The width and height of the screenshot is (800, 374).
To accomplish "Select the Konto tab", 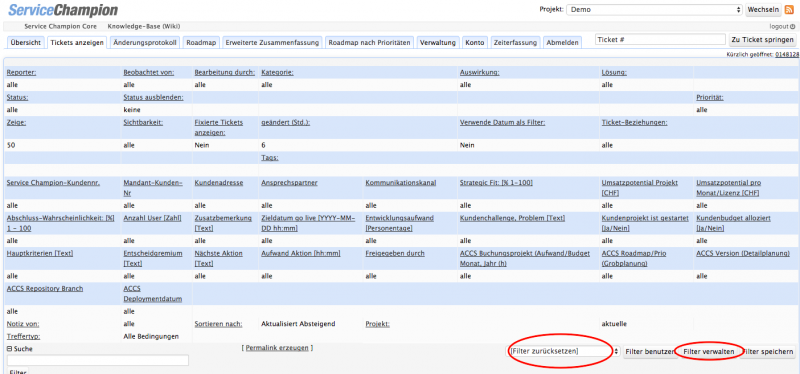I will pos(475,43).
